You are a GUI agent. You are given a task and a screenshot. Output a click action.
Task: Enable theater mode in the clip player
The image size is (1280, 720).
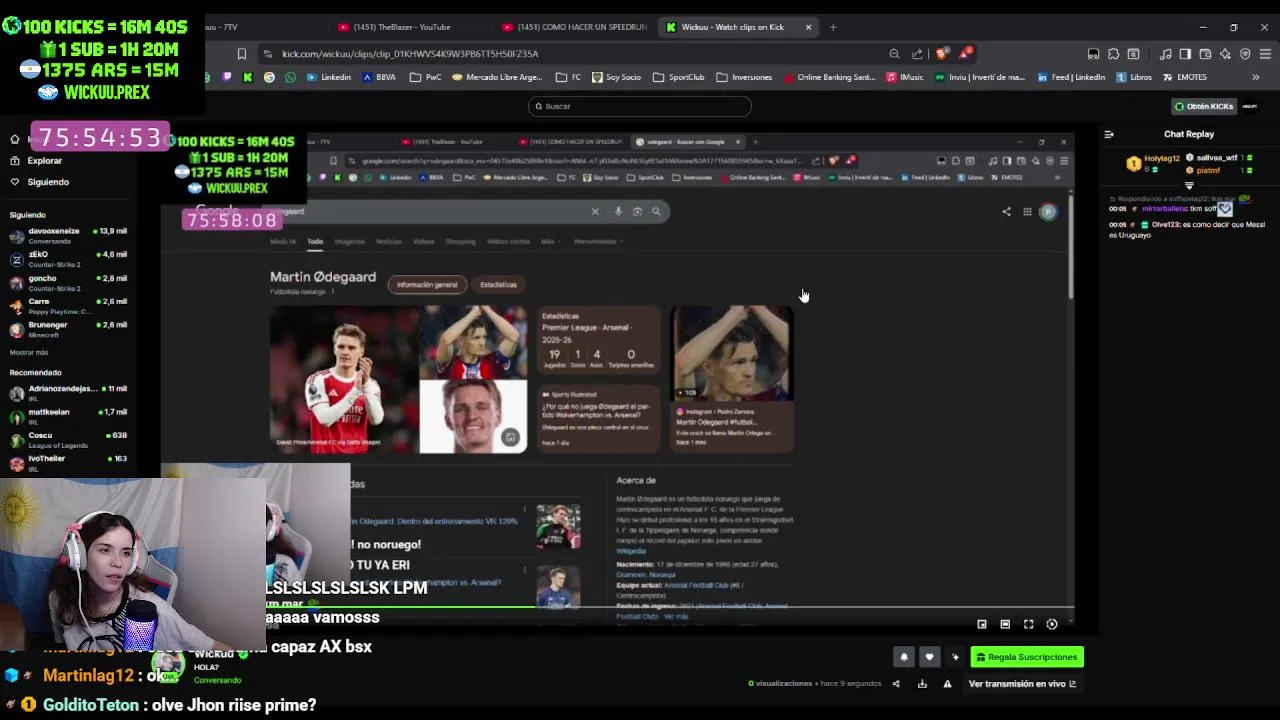pyautogui.click(x=1005, y=624)
